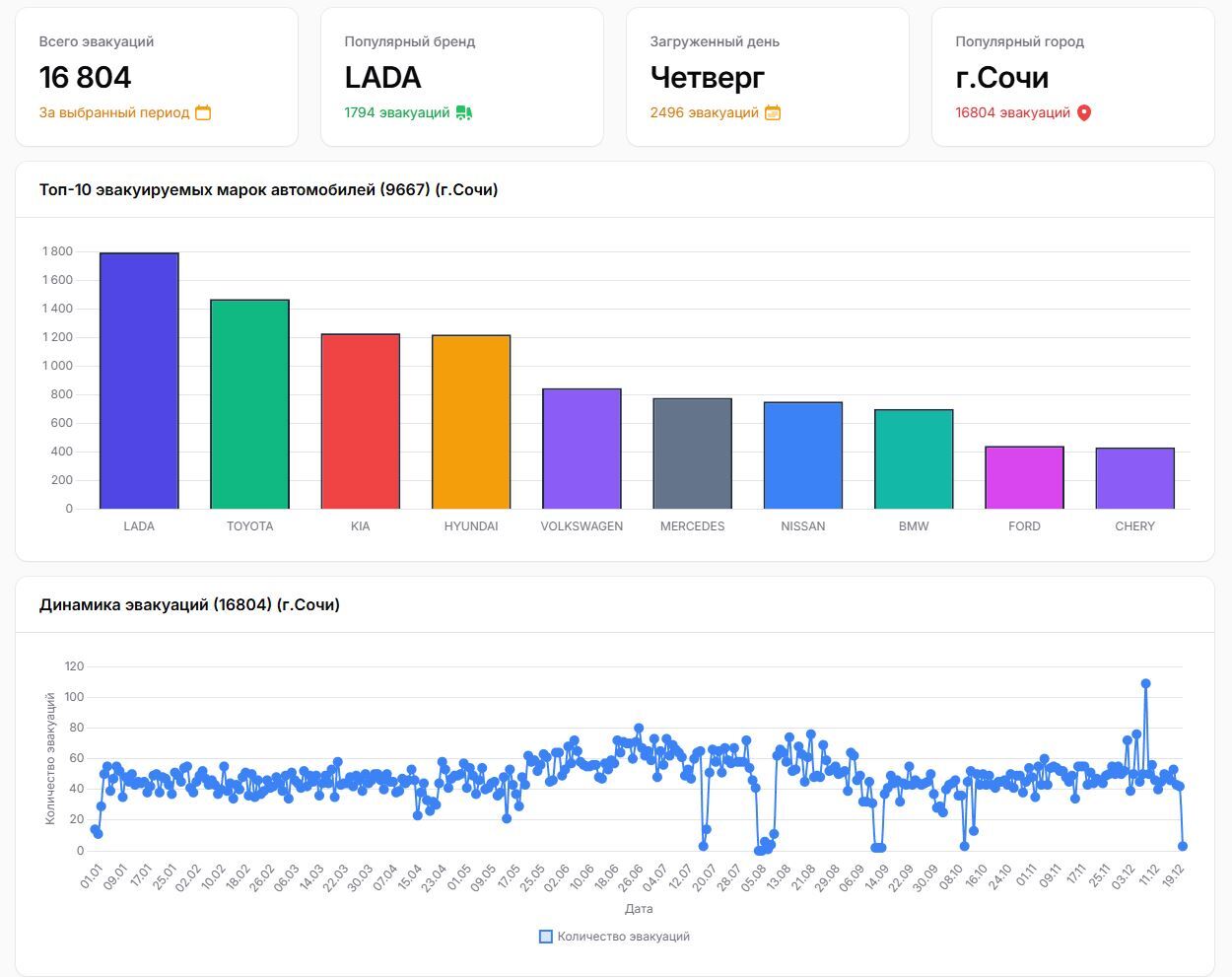The height and width of the screenshot is (977, 1232).
Task: Select the gray MERCEDES bar
Action: pyautogui.click(x=692, y=454)
